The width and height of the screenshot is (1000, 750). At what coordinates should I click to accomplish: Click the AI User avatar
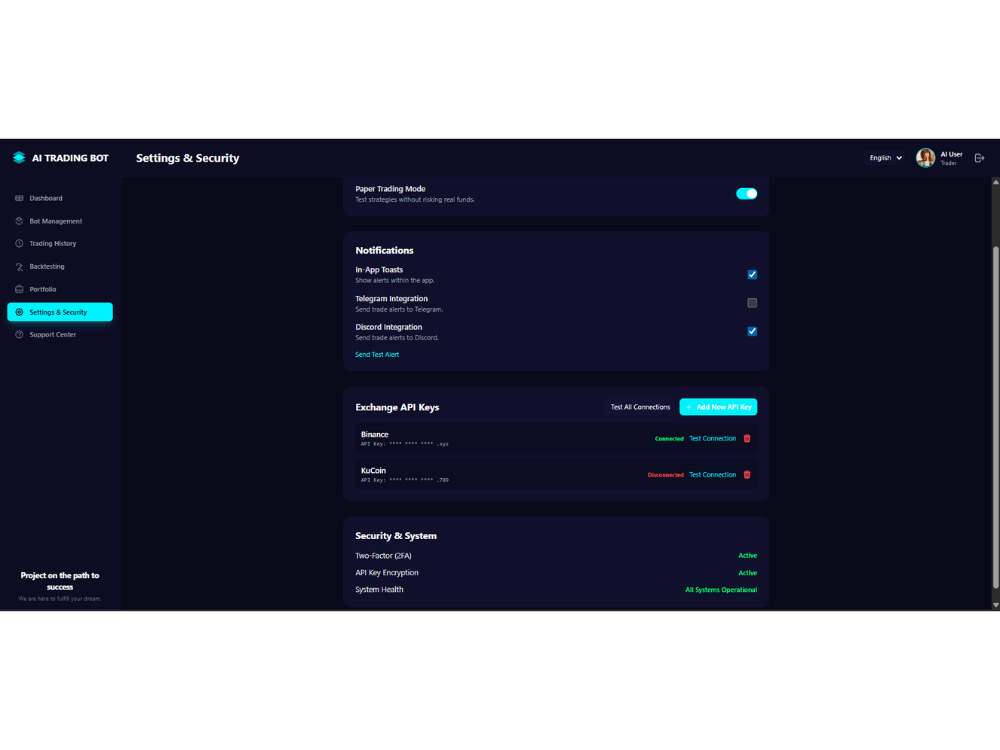tap(925, 158)
